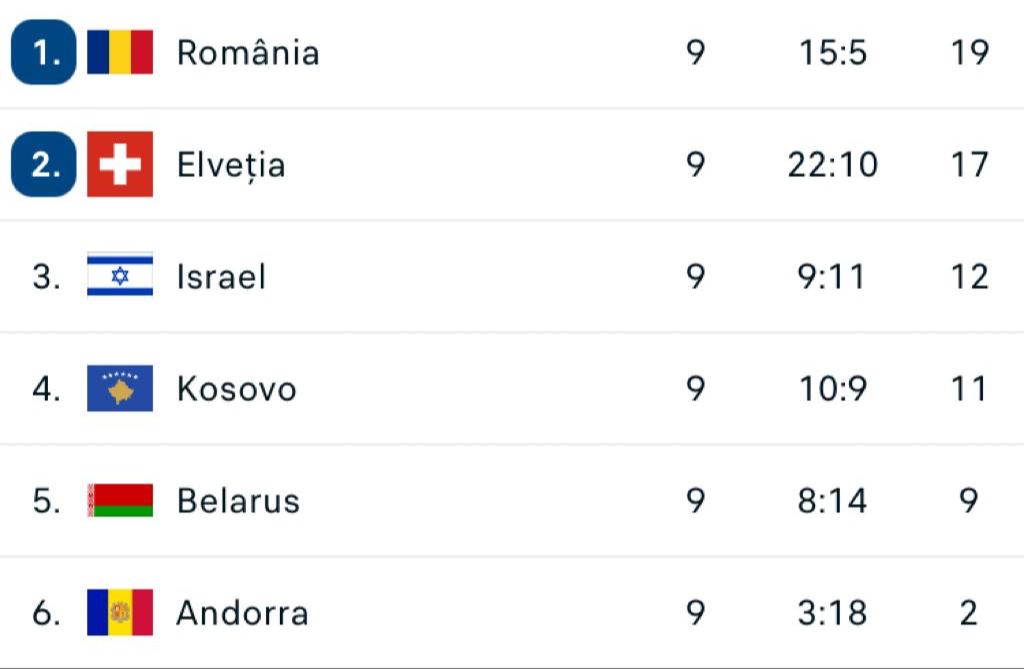This screenshot has height=669, width=1024.
Task: View the Andorra team page
Action: coord(242,612)
